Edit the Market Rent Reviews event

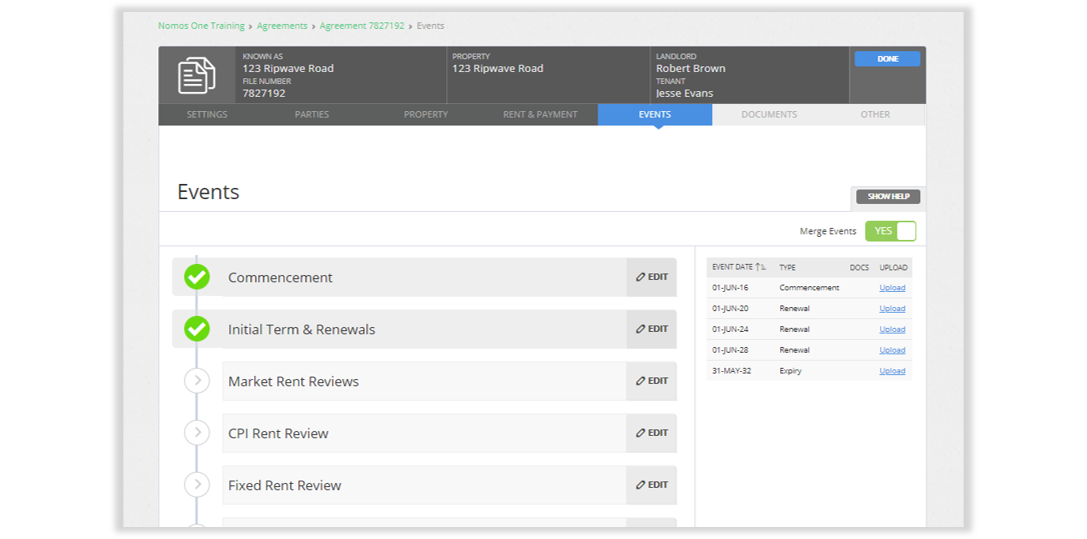pos(652,381)
